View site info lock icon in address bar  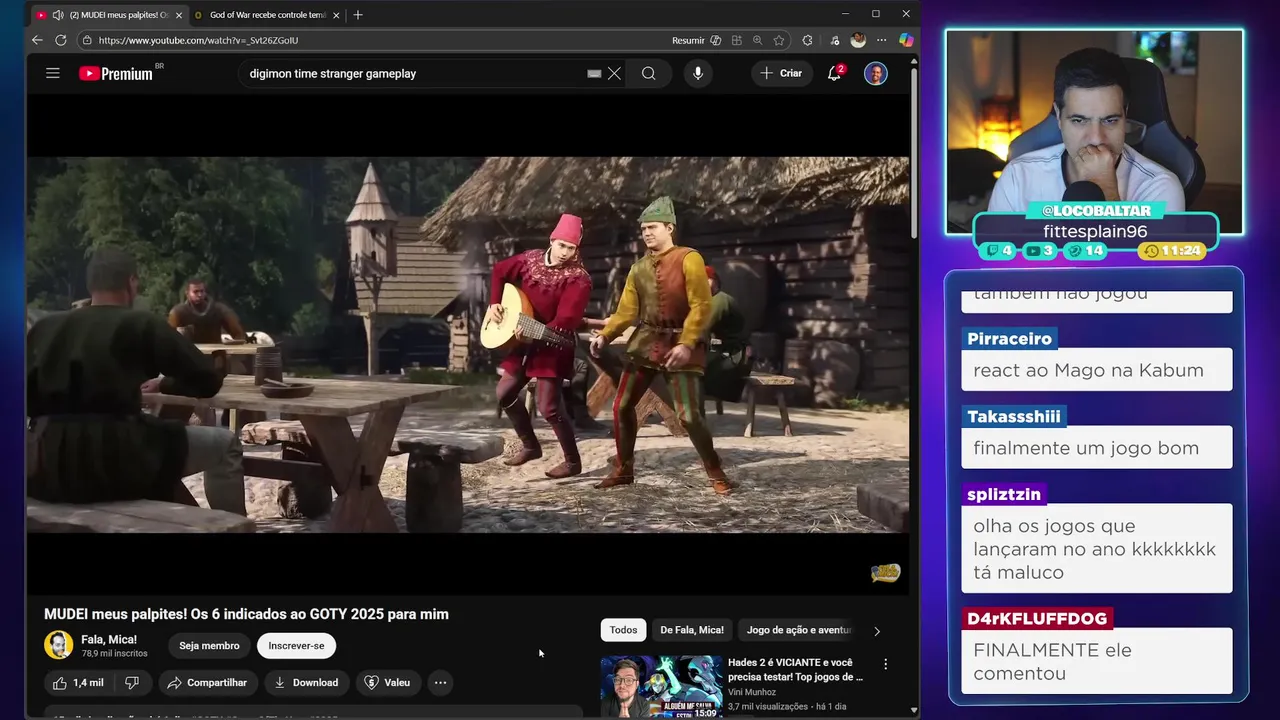(87, 40)
